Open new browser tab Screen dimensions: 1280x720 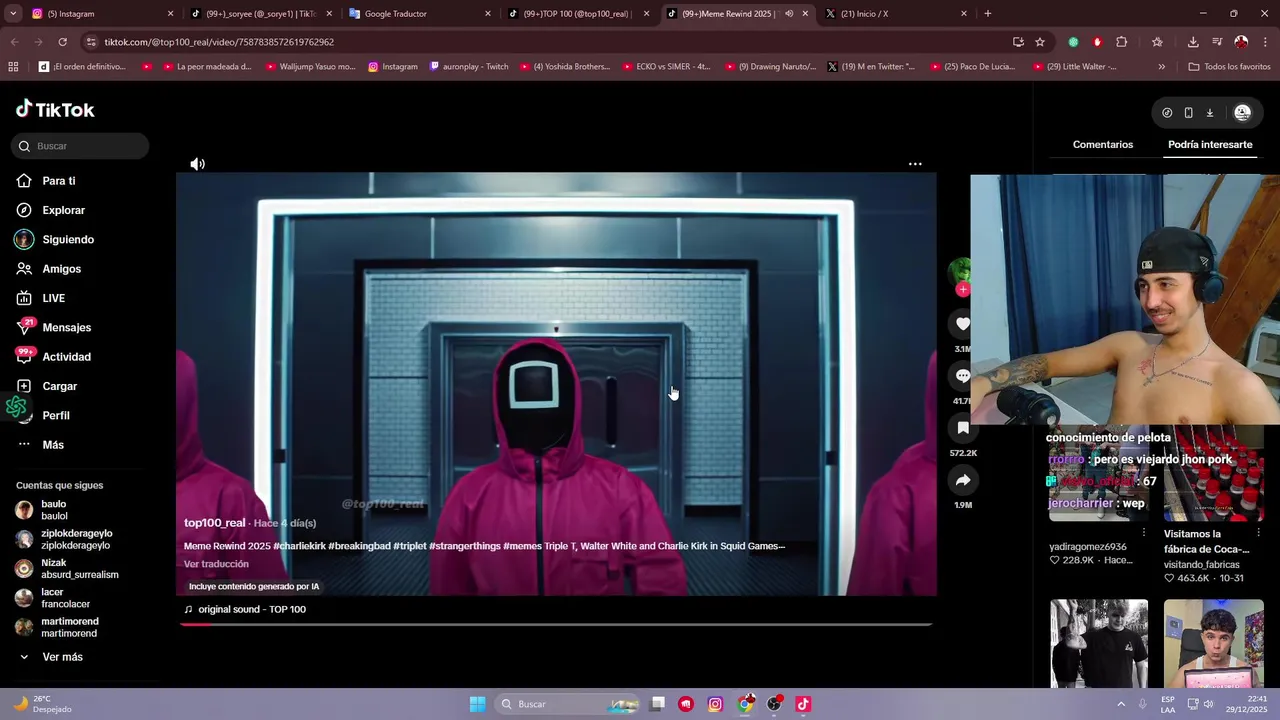pyautogui.click(x=987, y=14)
